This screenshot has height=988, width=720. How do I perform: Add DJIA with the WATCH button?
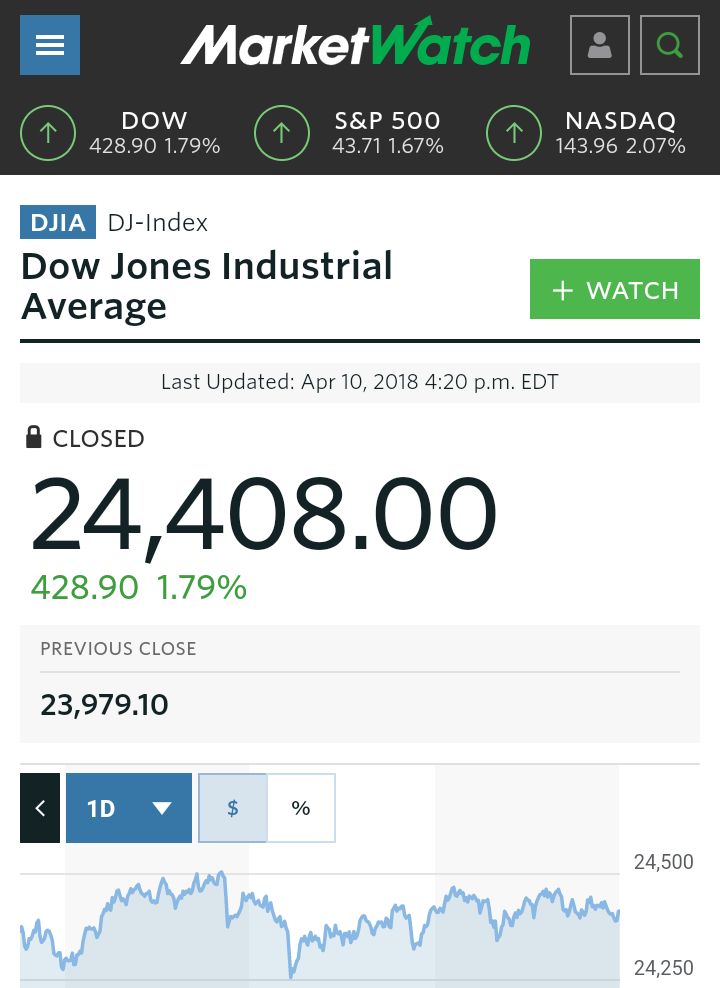615,289
